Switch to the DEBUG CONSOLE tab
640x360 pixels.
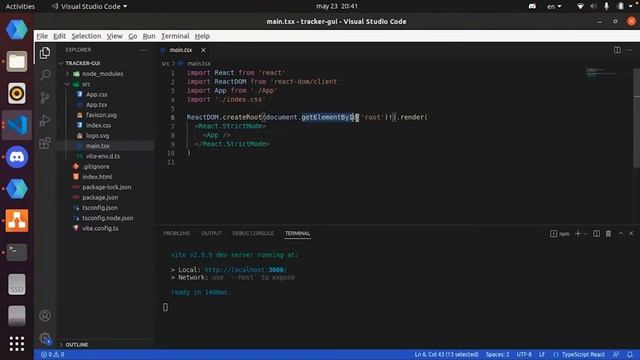pos(253,233)
